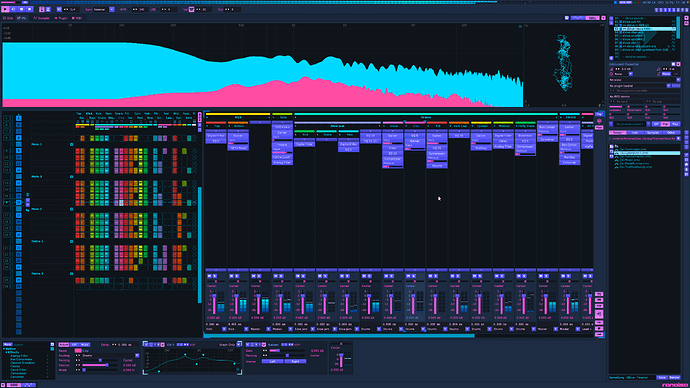Image resolution: width=690 pixels, height=388 pixels.
Task: Select the Main 3 section label
Action: (37, 209)
